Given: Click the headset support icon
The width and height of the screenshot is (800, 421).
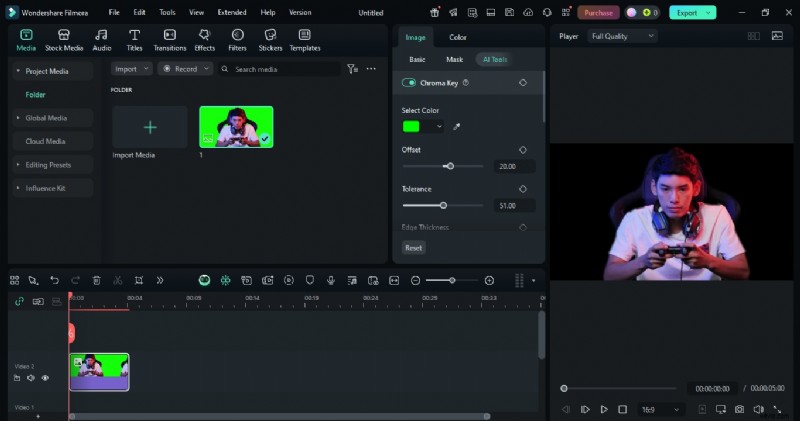Looking at the screenshot, I should pos(547,12).
